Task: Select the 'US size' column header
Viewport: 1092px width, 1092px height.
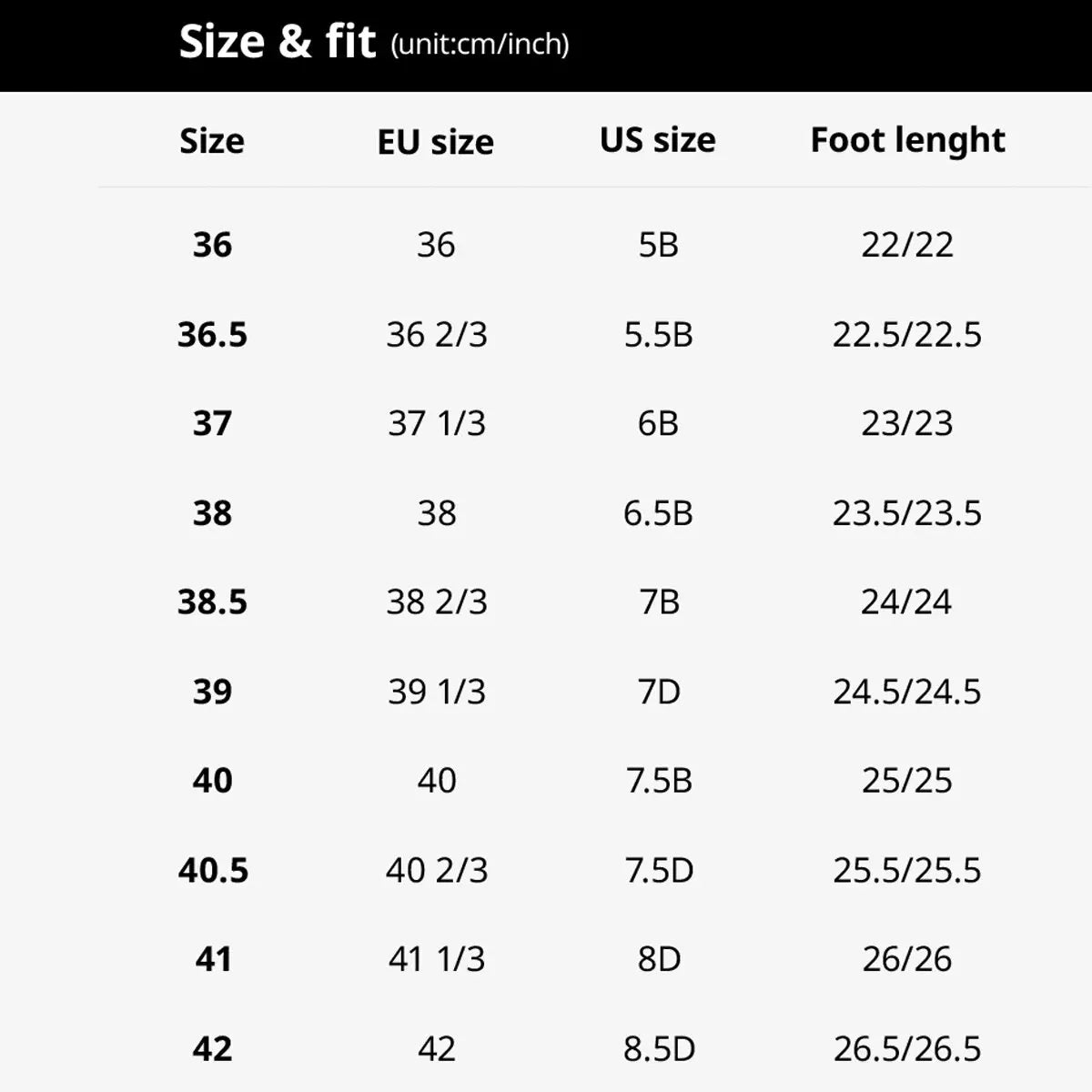Action: pyautogui.click(x=658, y=140)
